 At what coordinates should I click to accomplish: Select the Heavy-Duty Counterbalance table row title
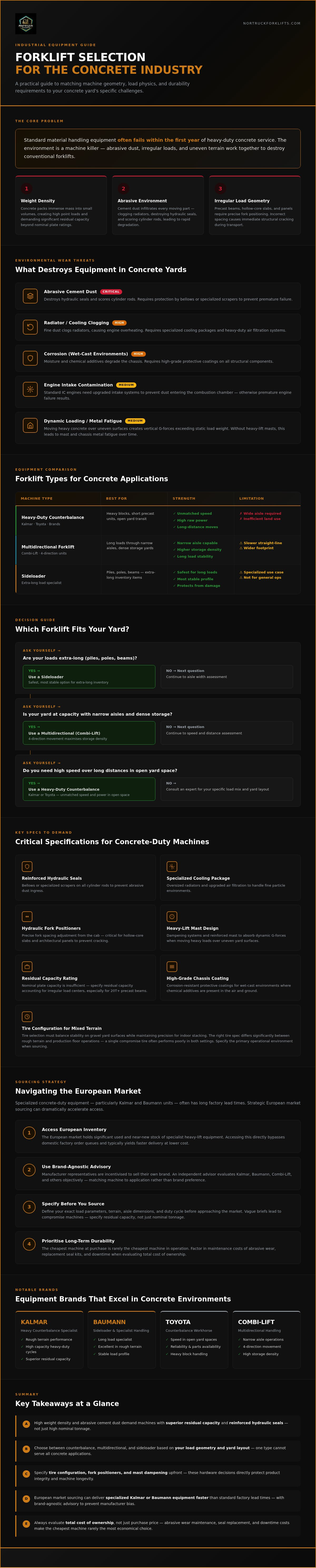[53, 517]
